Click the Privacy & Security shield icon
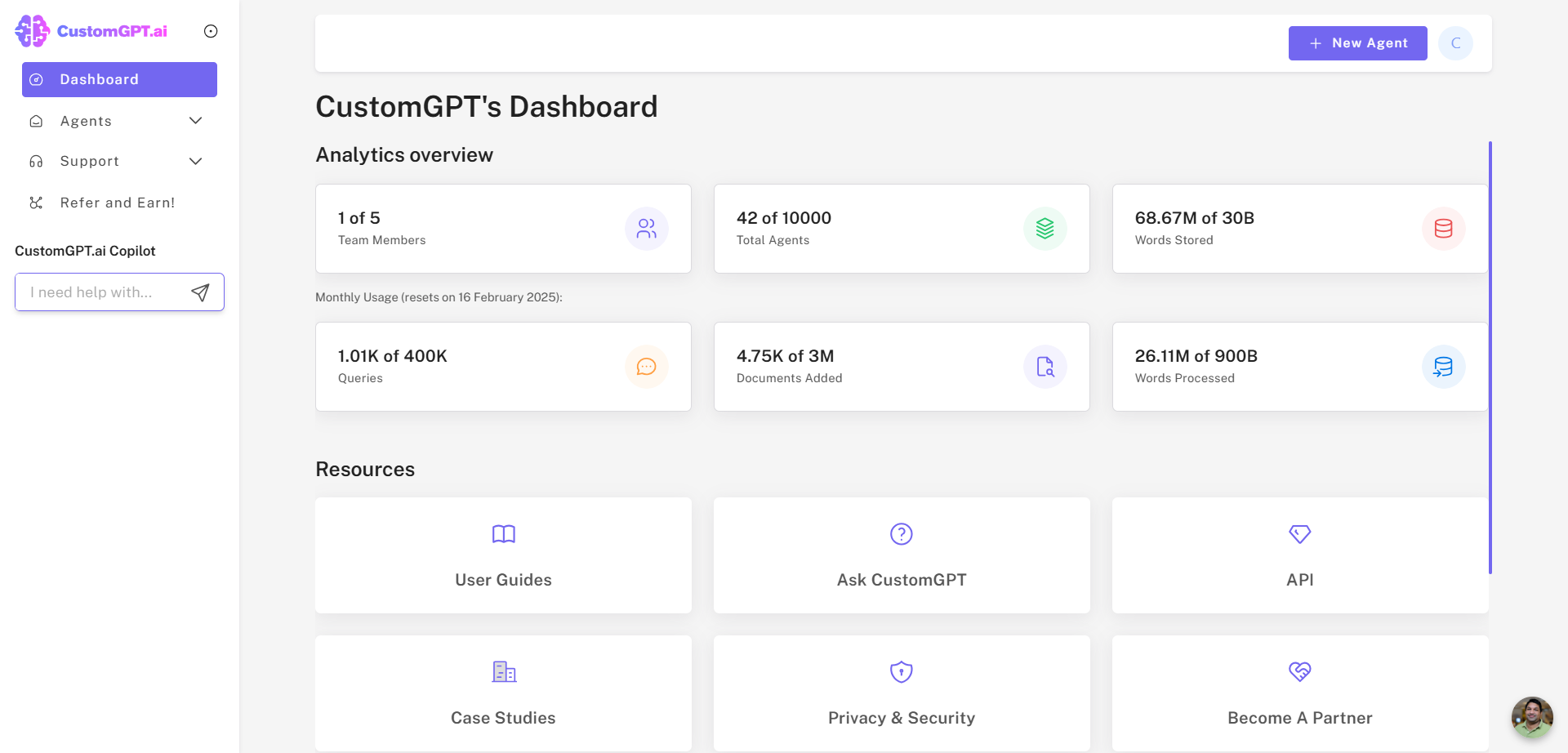Image resolution: width=1568 pixels, height=753 pixels. 902,672
